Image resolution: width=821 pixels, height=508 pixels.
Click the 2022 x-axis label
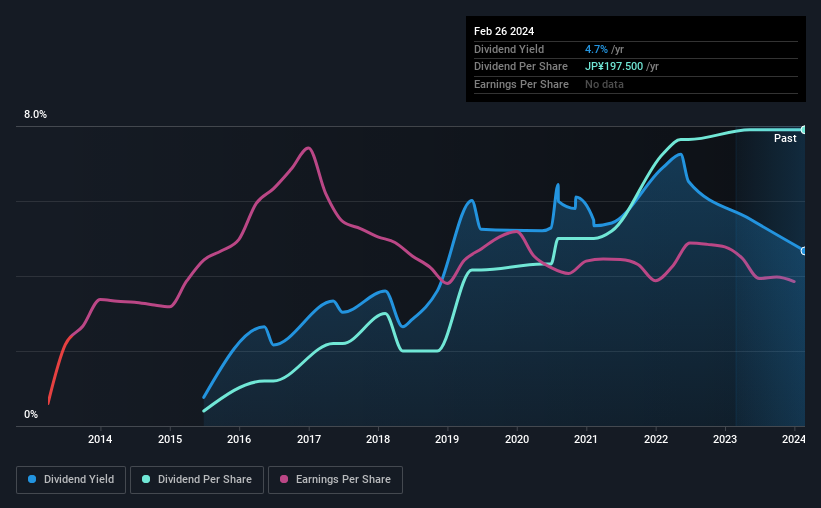pos(656,439)
